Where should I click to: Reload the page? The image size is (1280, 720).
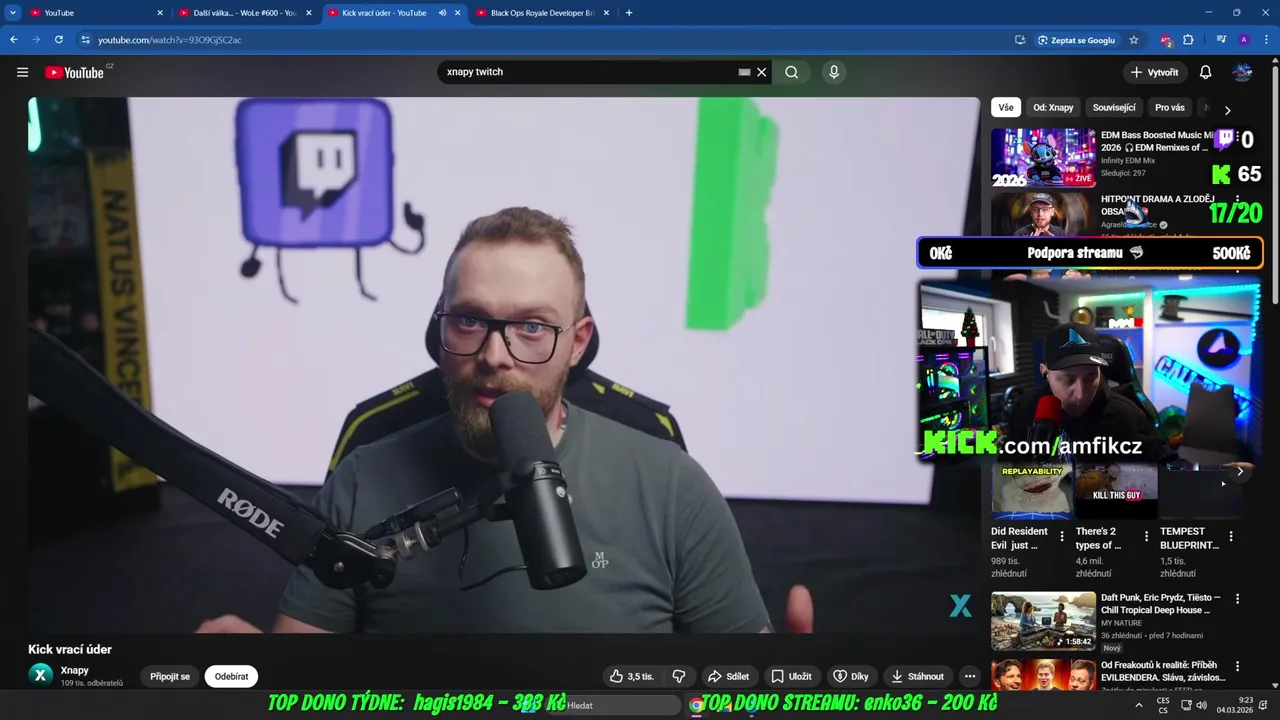59,40
